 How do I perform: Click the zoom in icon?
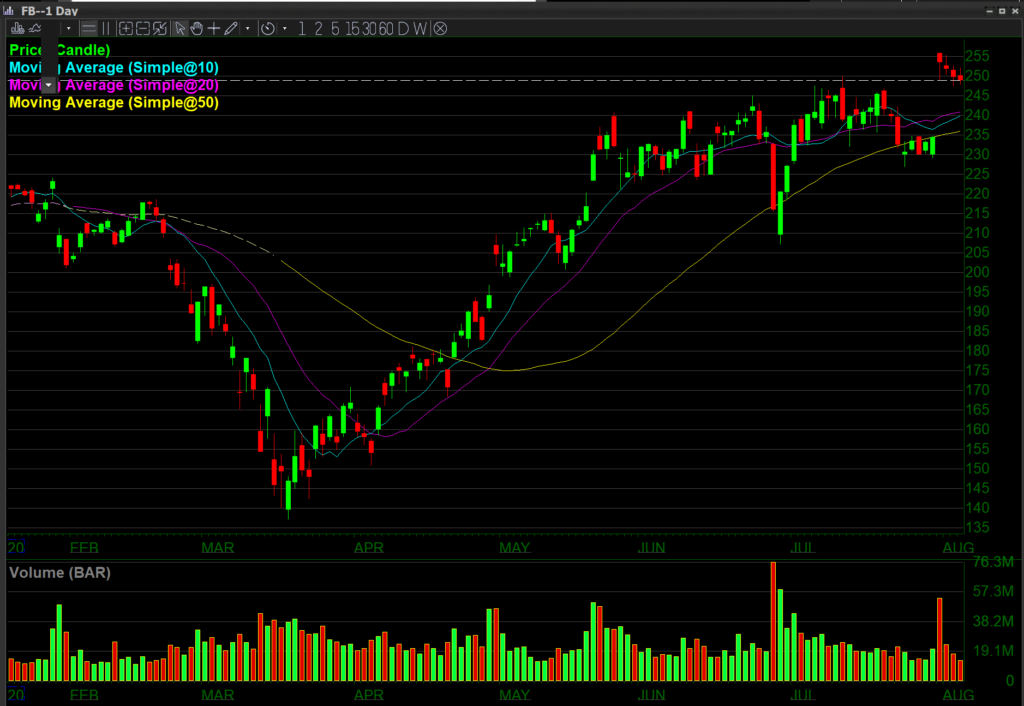click(x=125, y=28)
